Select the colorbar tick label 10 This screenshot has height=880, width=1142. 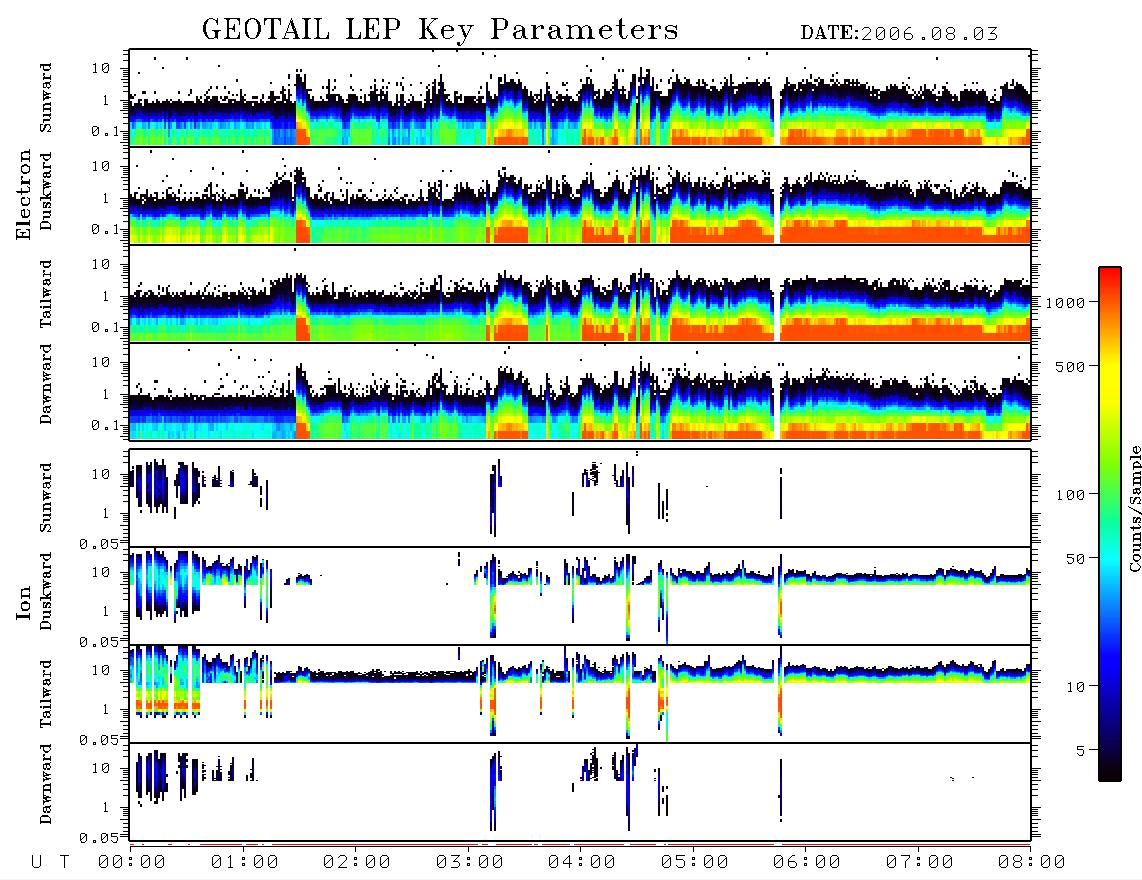(1075, 687)
